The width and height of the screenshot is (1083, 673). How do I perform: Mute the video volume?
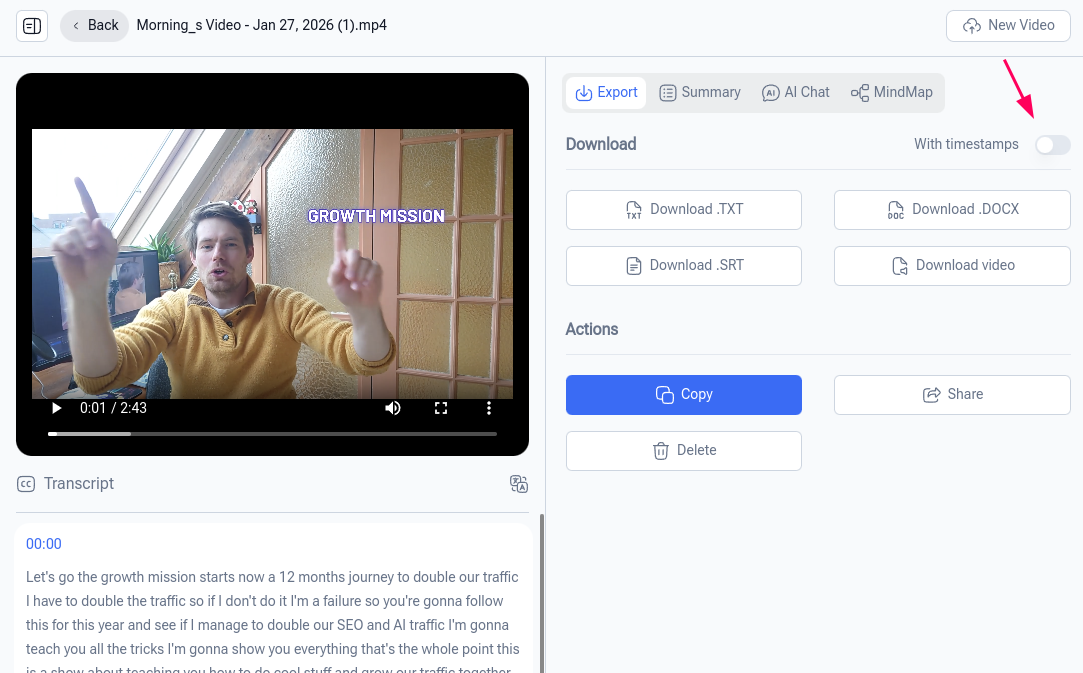pos(393,408)
